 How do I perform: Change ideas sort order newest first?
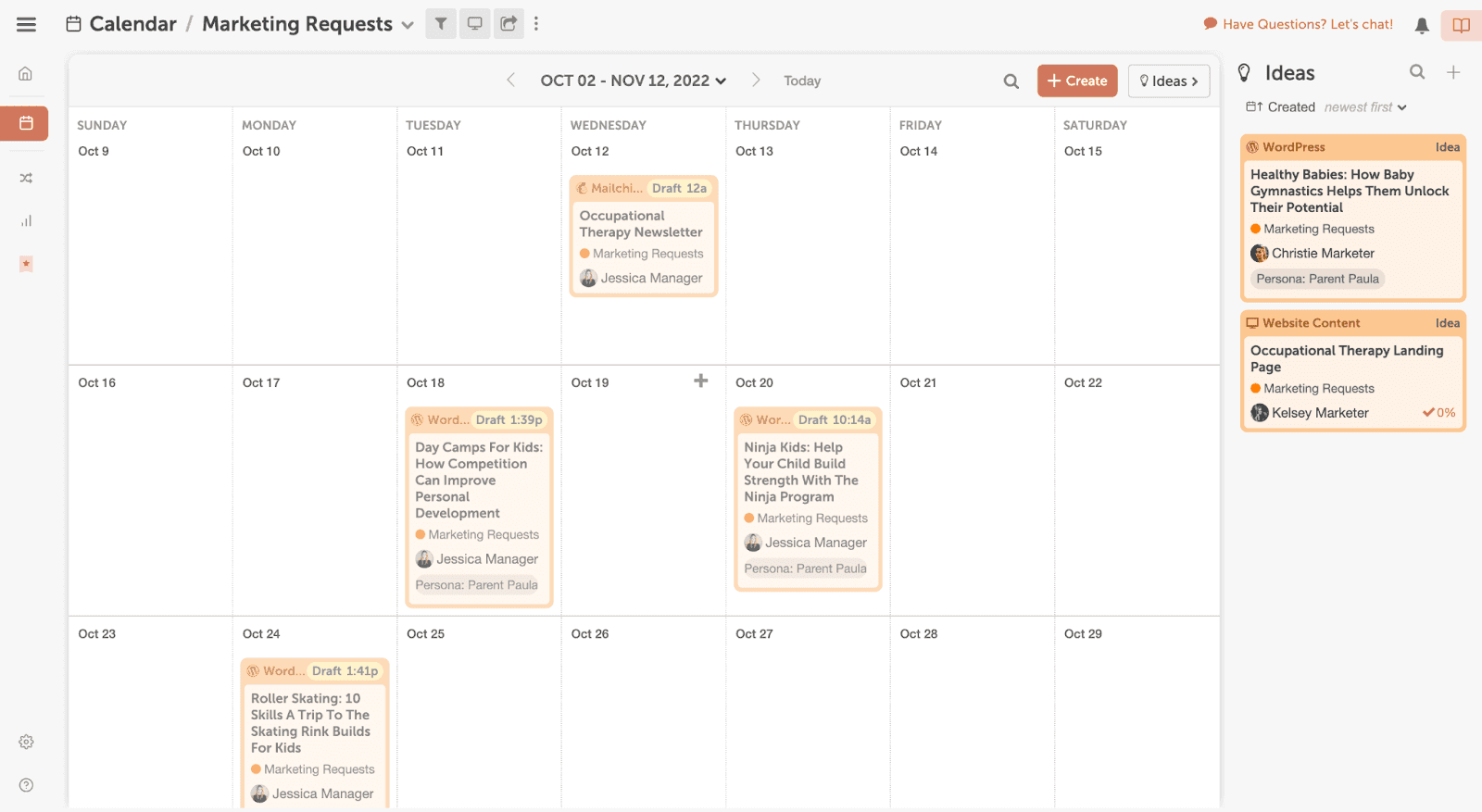(1365, 107)
